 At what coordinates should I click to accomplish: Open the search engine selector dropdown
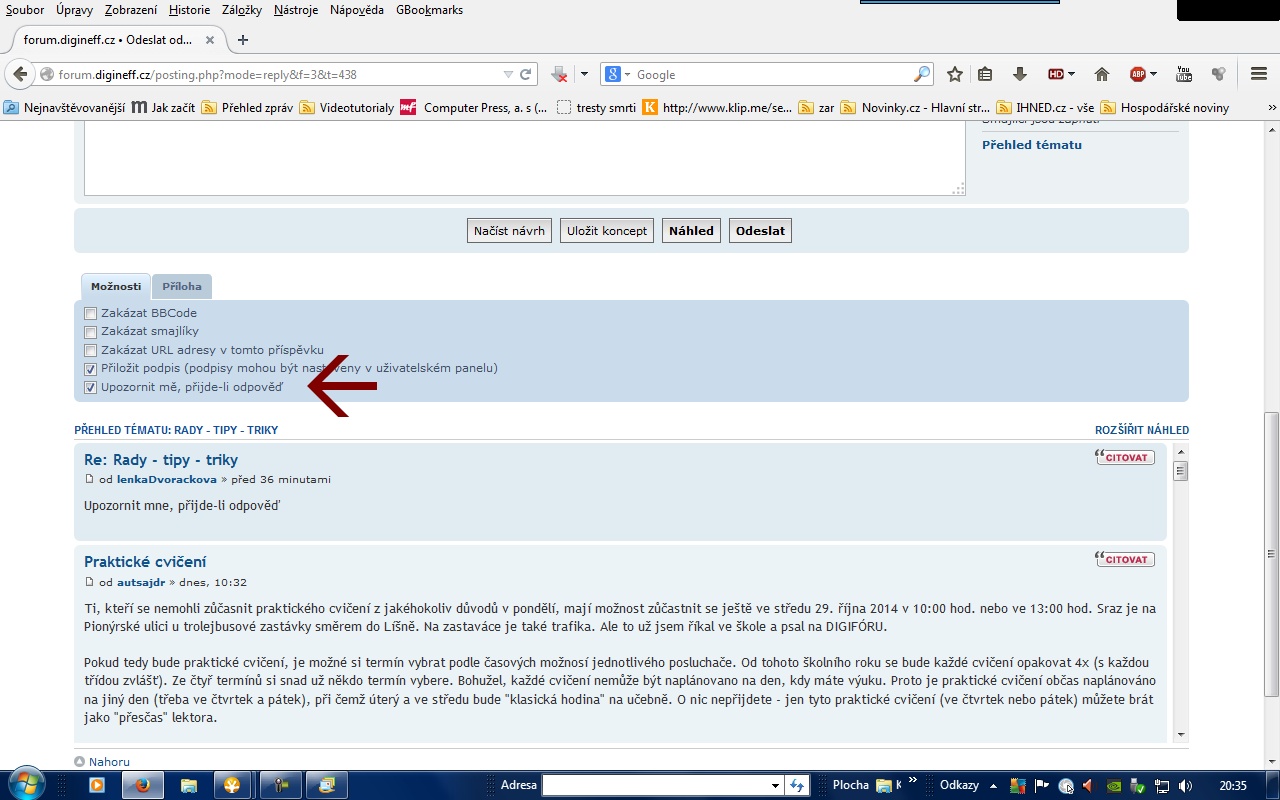tap(627, 75)
